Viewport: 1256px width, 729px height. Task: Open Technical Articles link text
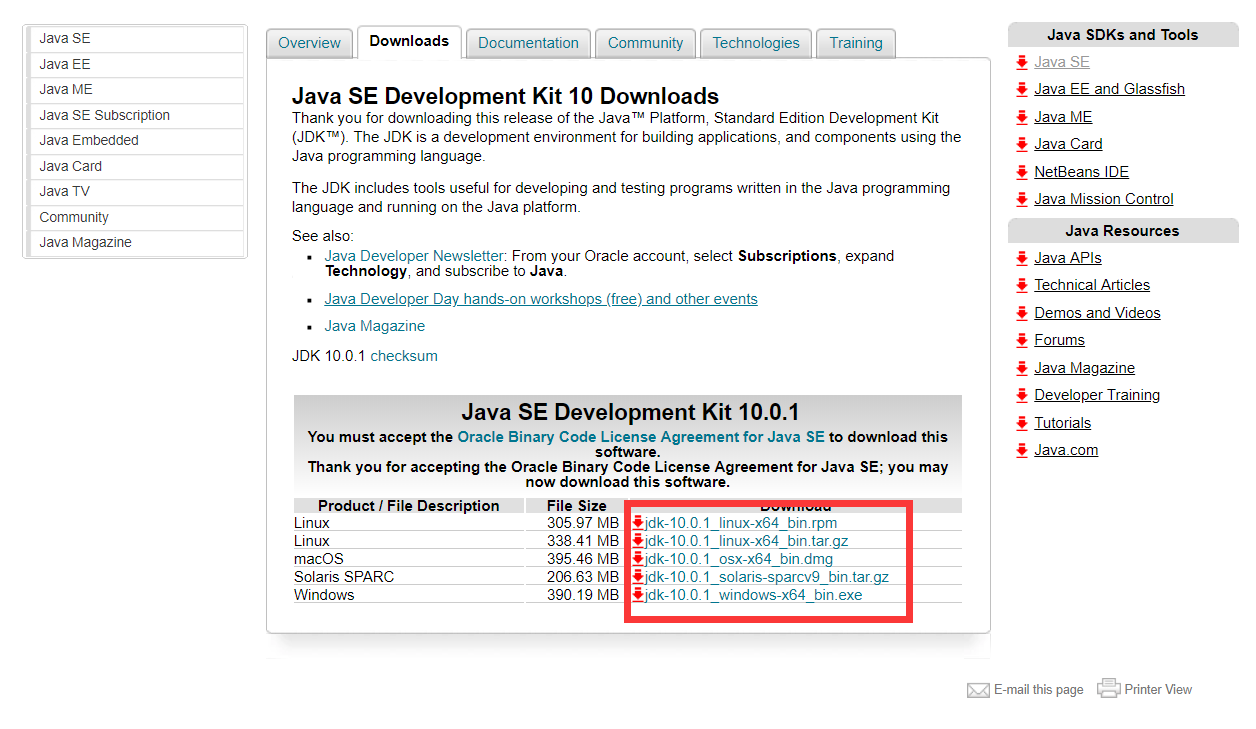point(1092,285)
